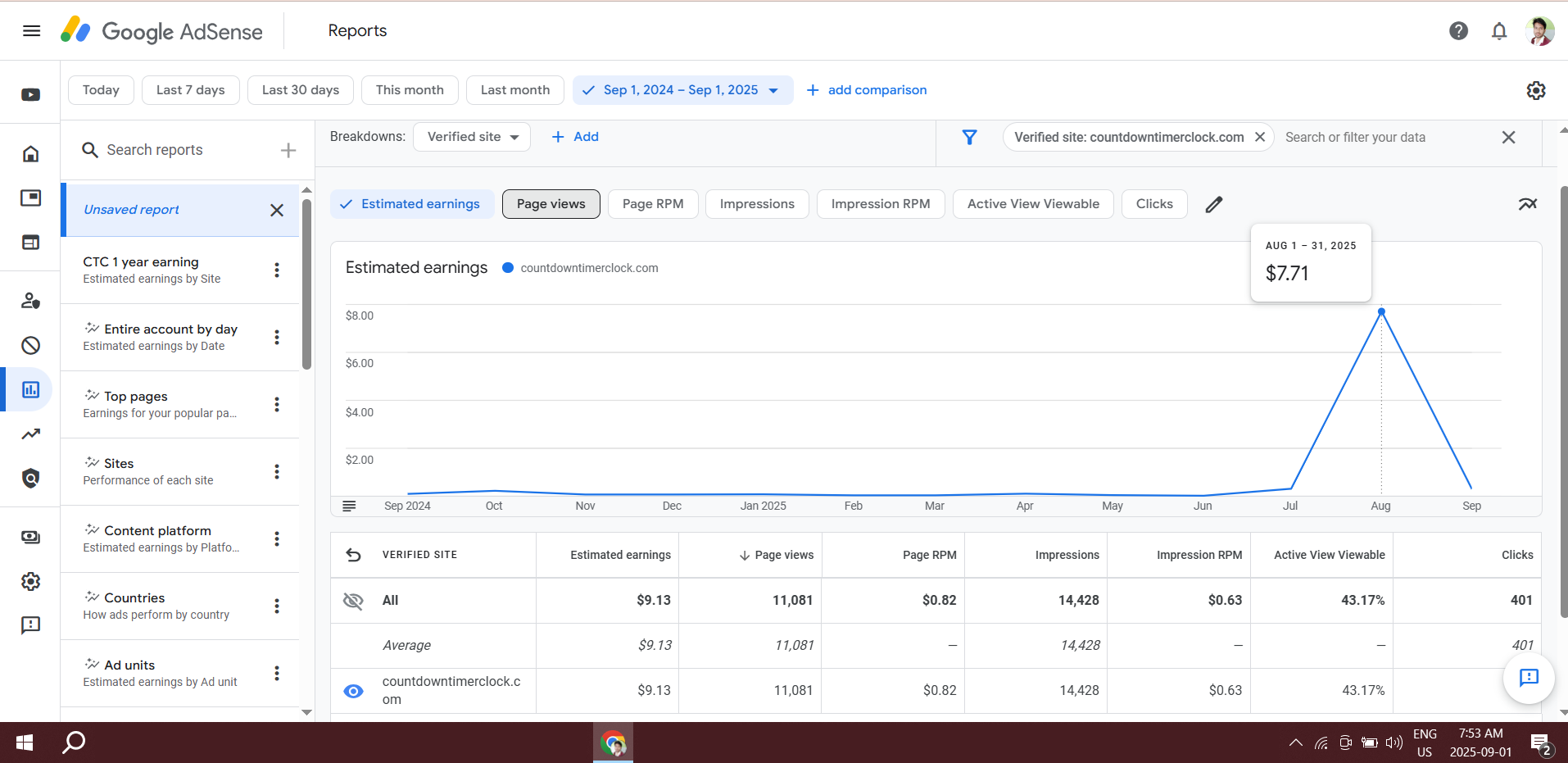Open options menu for Ad units report
Screen dimensions: 1568x763
pyautogui.click(x=277, y=673)
